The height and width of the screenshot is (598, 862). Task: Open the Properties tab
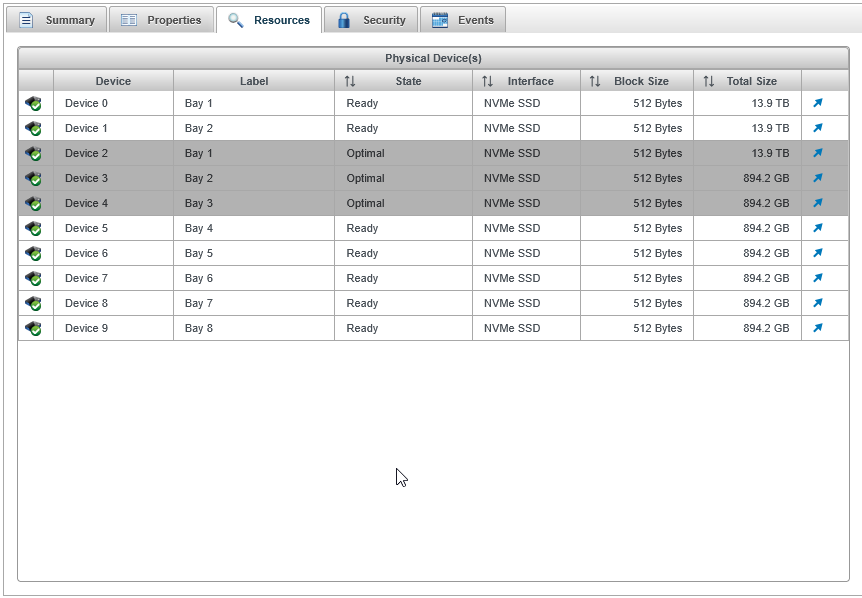[x=161, y=20]
